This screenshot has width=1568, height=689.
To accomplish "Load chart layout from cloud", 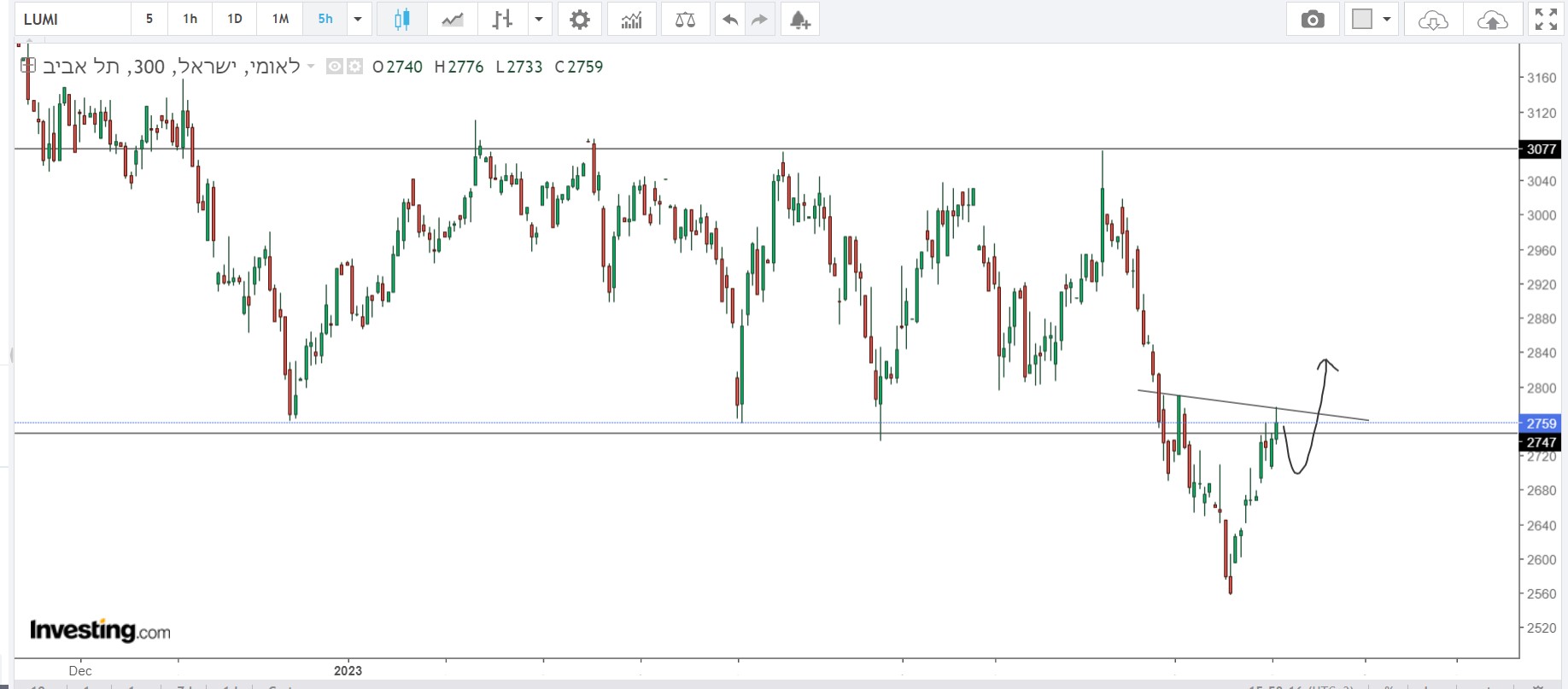I will [x=1432, y=19].
